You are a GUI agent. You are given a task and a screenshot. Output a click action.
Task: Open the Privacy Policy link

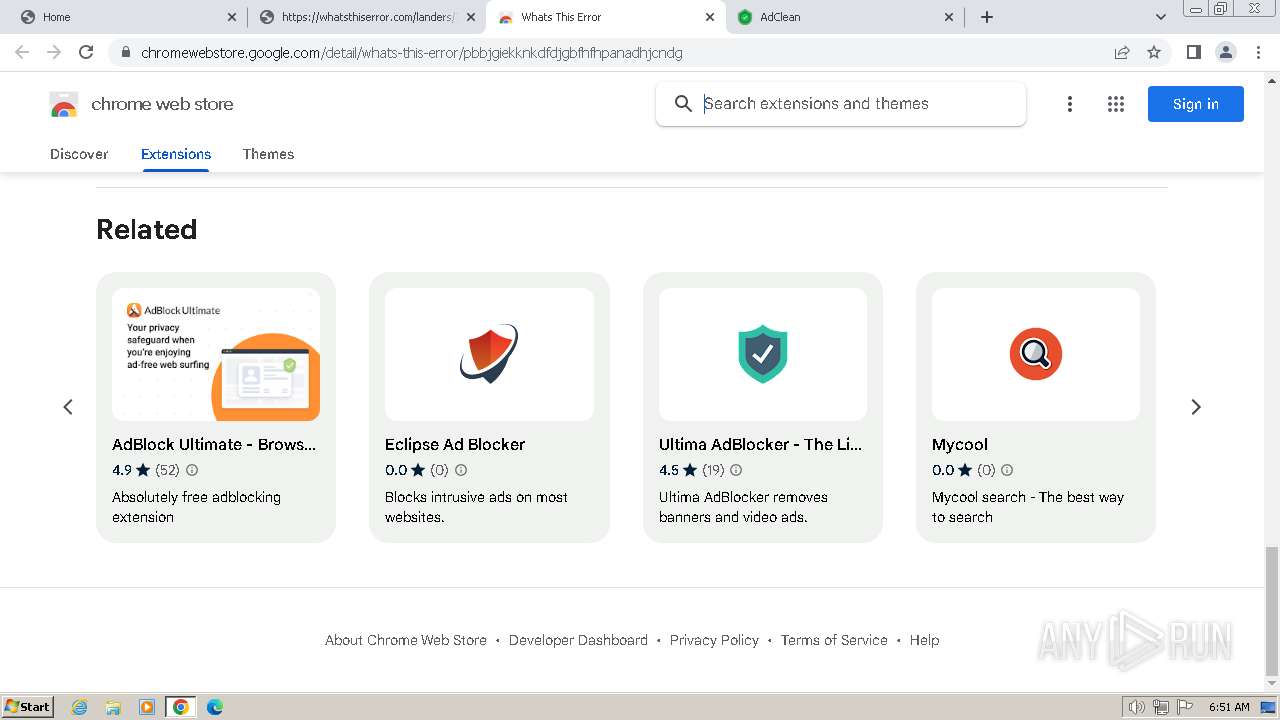[x=714, y=640]
